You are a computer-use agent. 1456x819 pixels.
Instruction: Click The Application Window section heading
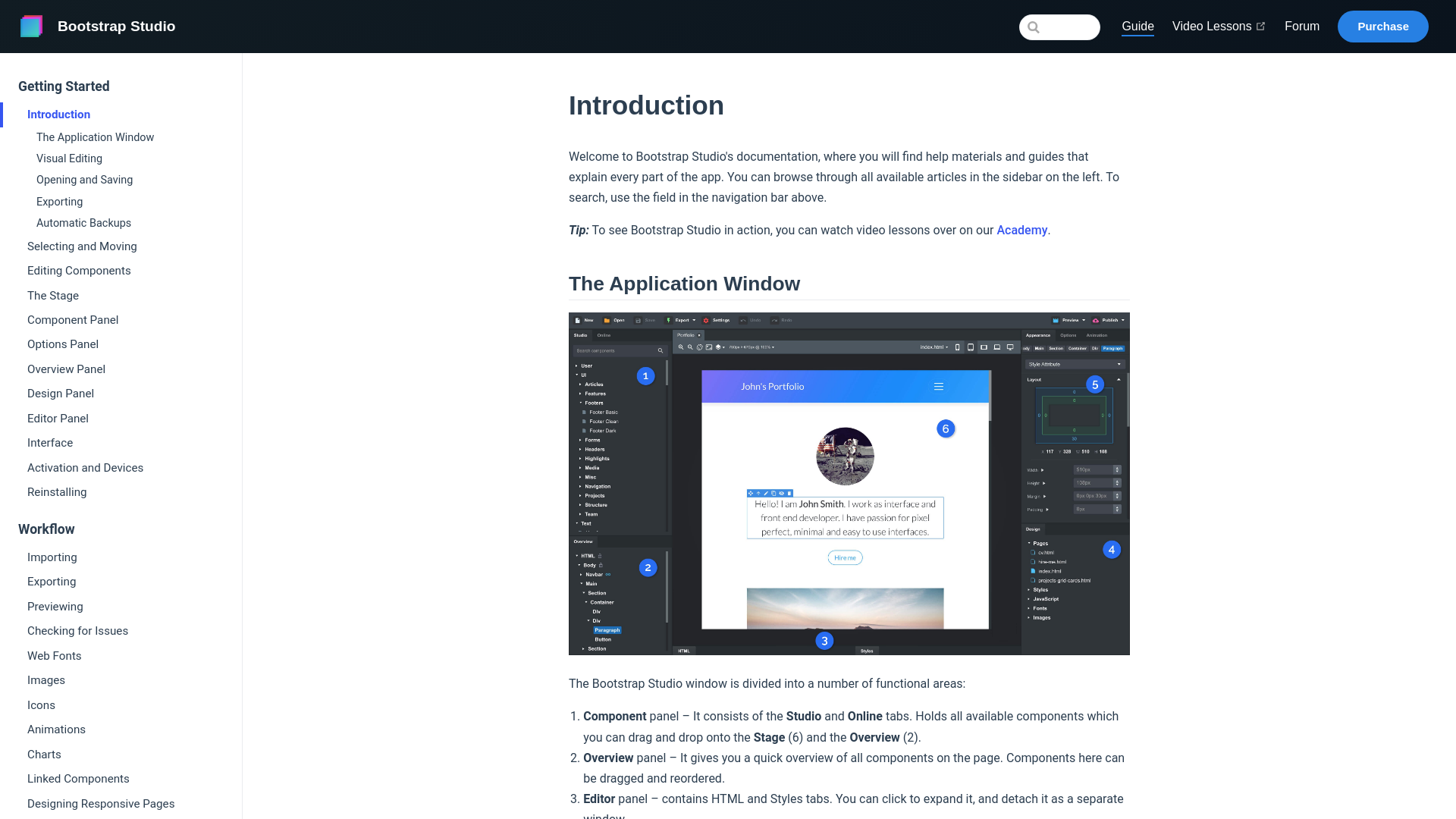click(684, 284)
